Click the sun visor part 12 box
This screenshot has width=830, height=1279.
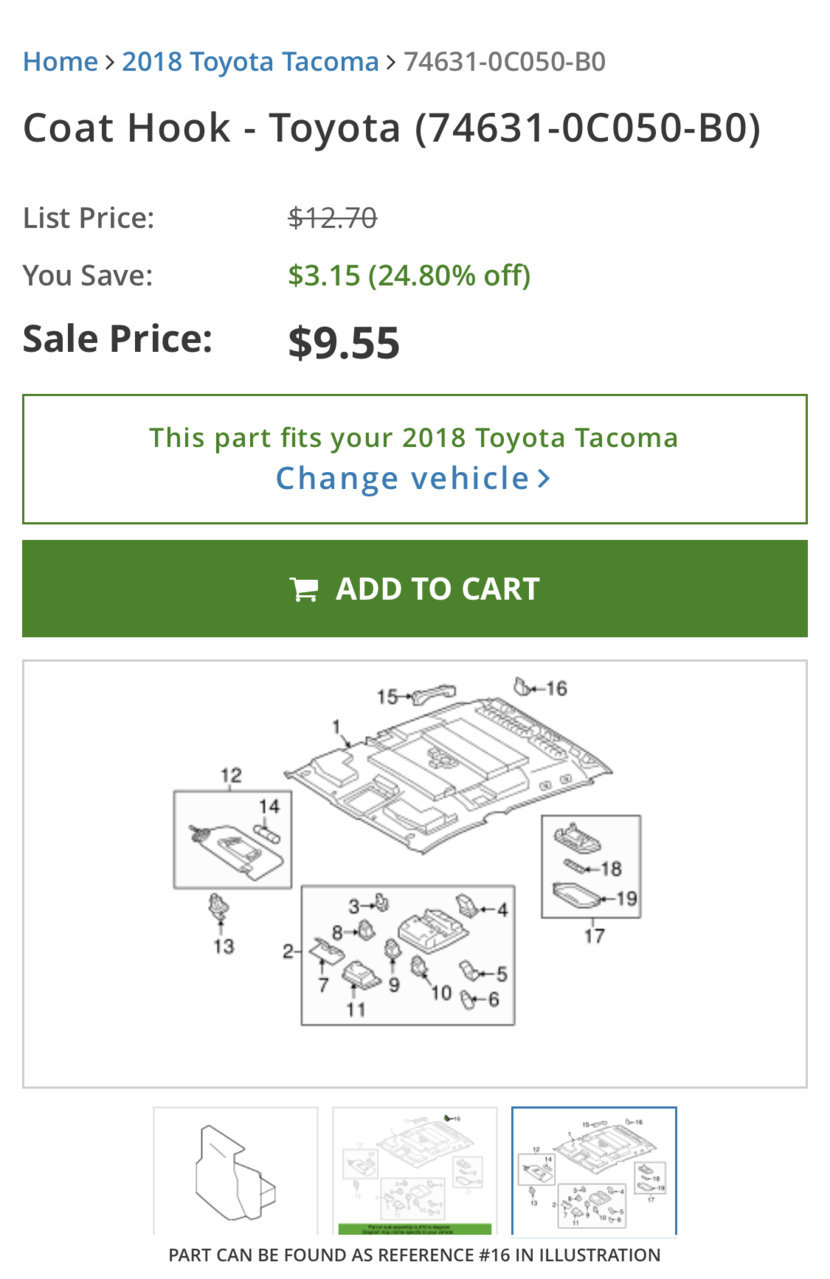(233, 839)
